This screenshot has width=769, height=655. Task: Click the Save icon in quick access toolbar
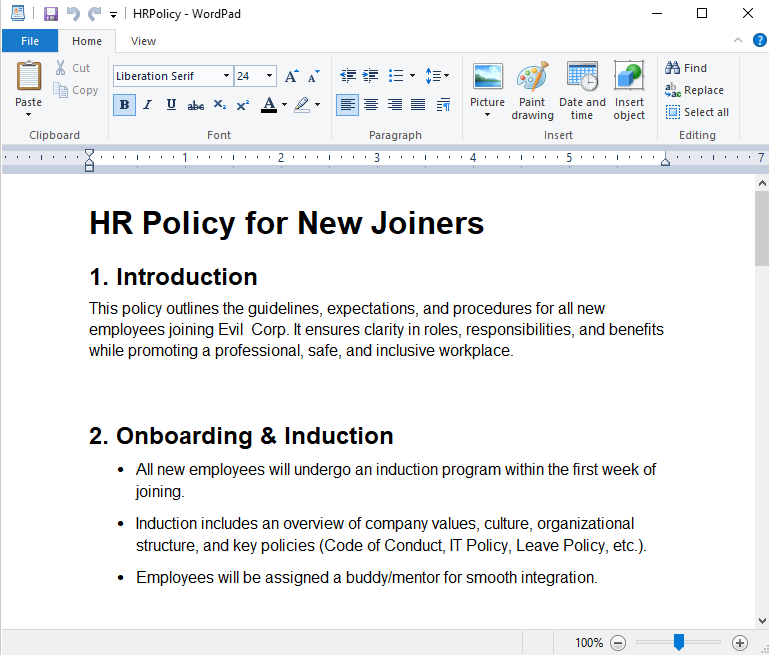coord(51,14)
